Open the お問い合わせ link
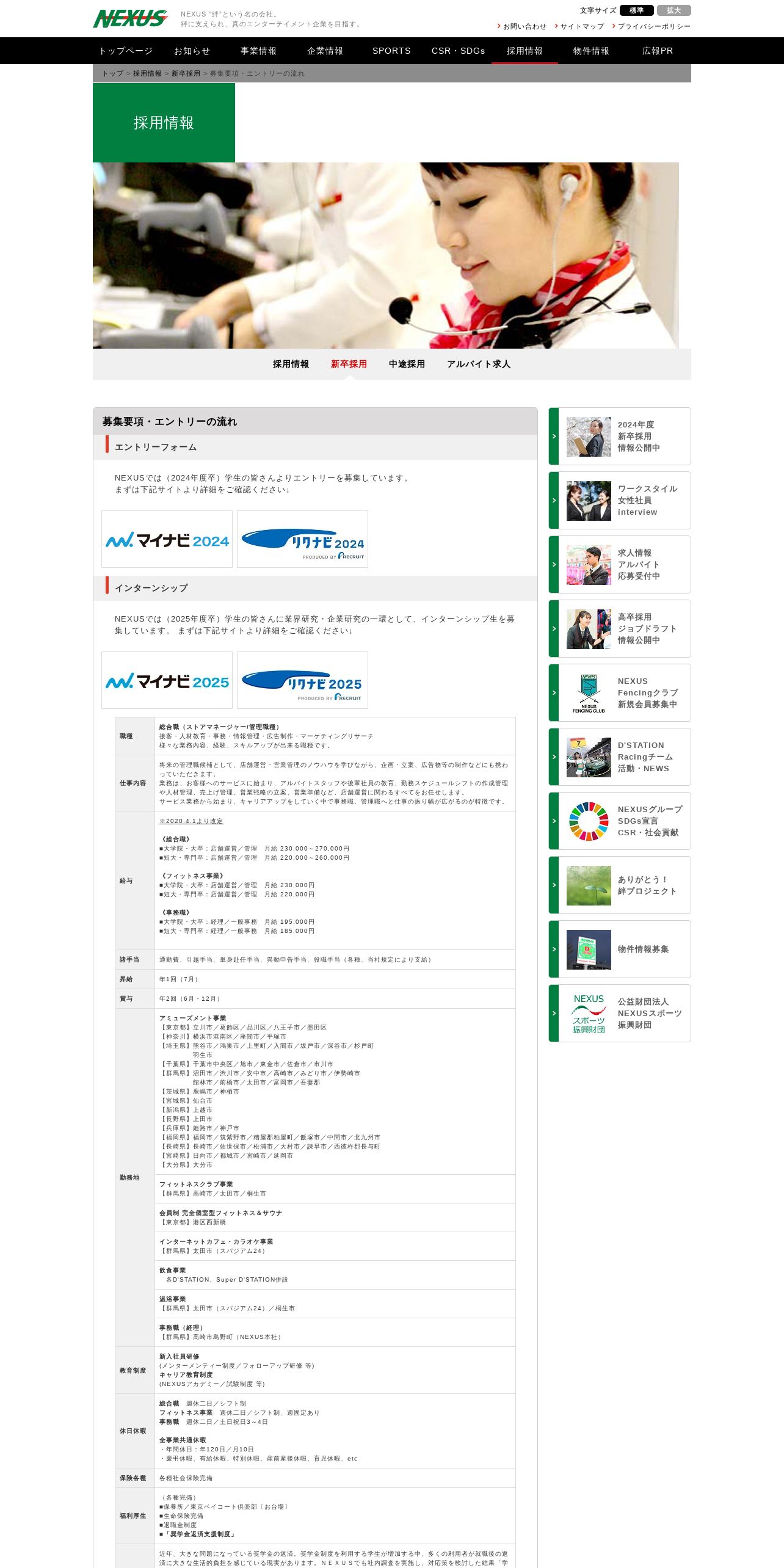Image resolution: width=784 pixels, height=1568 pixels. tap(524, 26)
